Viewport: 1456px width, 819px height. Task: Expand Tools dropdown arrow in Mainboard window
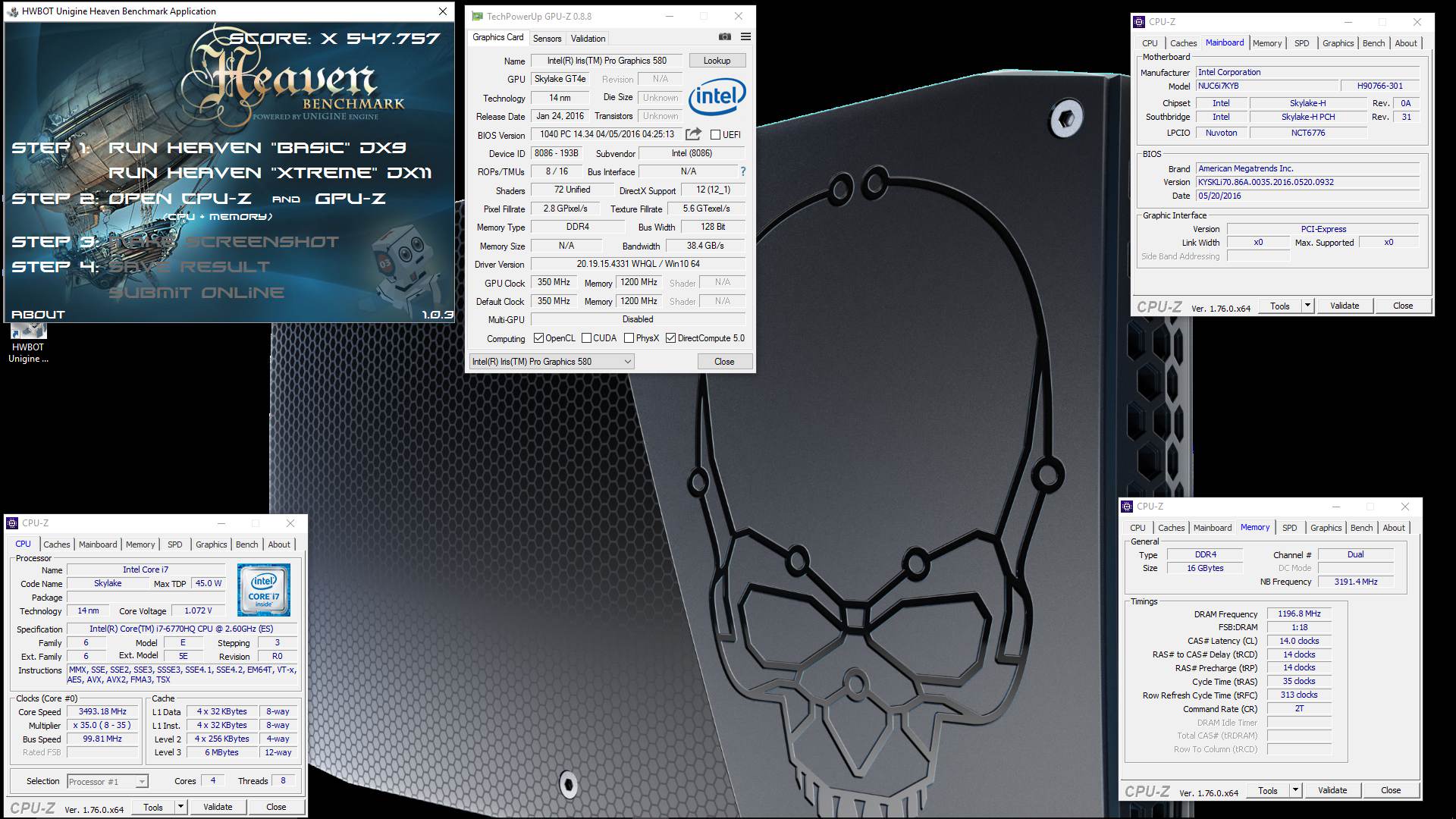click(x=1307, y=306)
